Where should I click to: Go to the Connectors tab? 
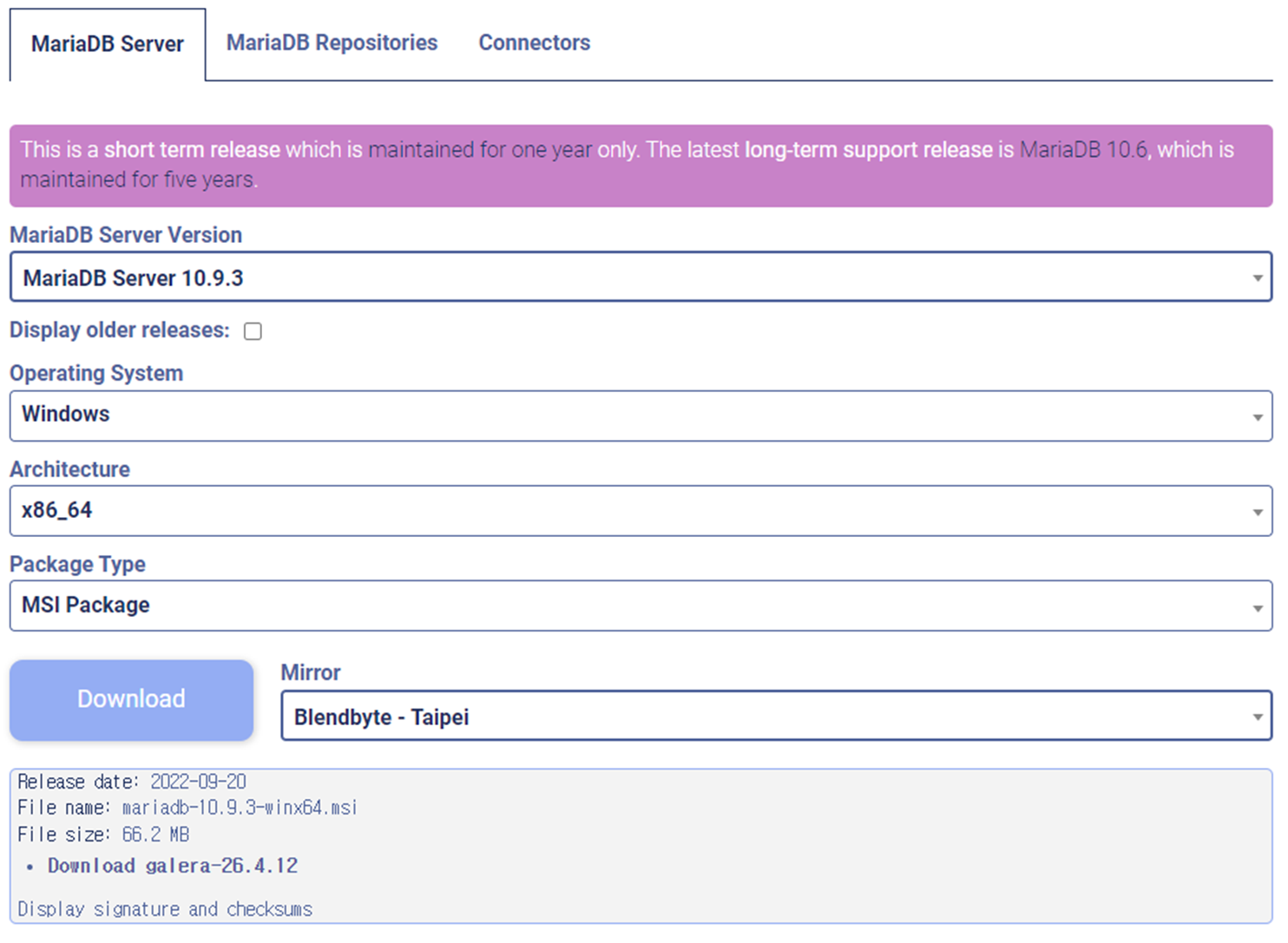click(x=535, y=43)
